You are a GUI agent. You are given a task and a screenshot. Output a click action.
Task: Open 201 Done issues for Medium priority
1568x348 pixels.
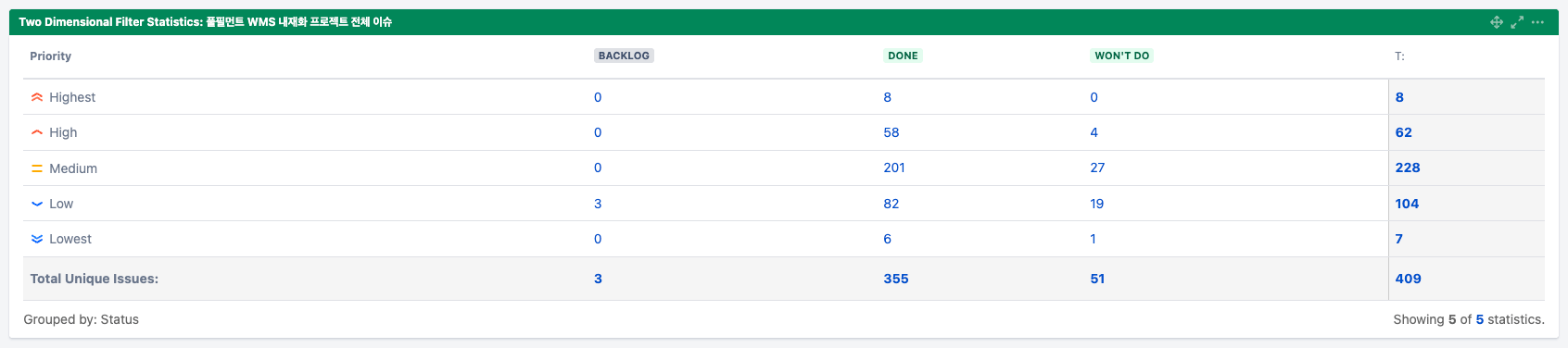894,168
